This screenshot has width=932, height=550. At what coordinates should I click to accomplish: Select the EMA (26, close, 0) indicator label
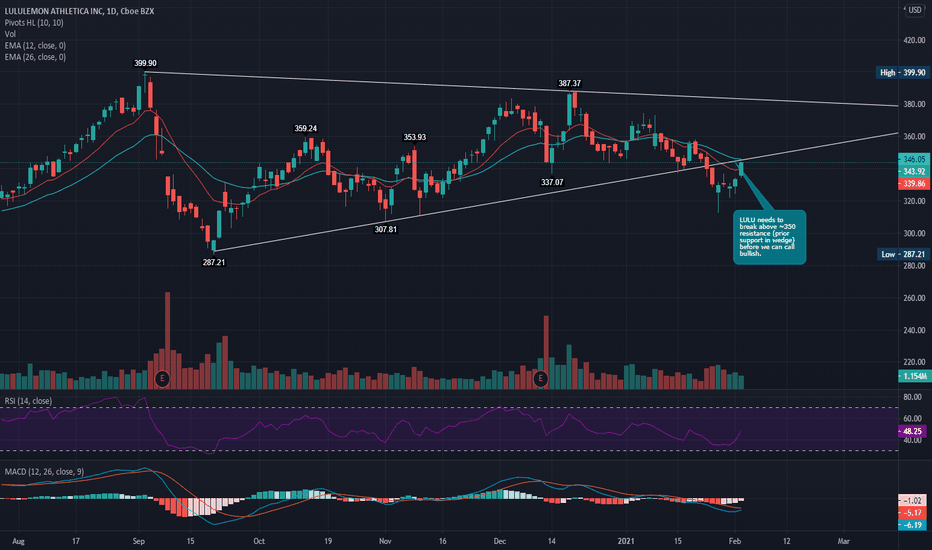pos(35,57)
